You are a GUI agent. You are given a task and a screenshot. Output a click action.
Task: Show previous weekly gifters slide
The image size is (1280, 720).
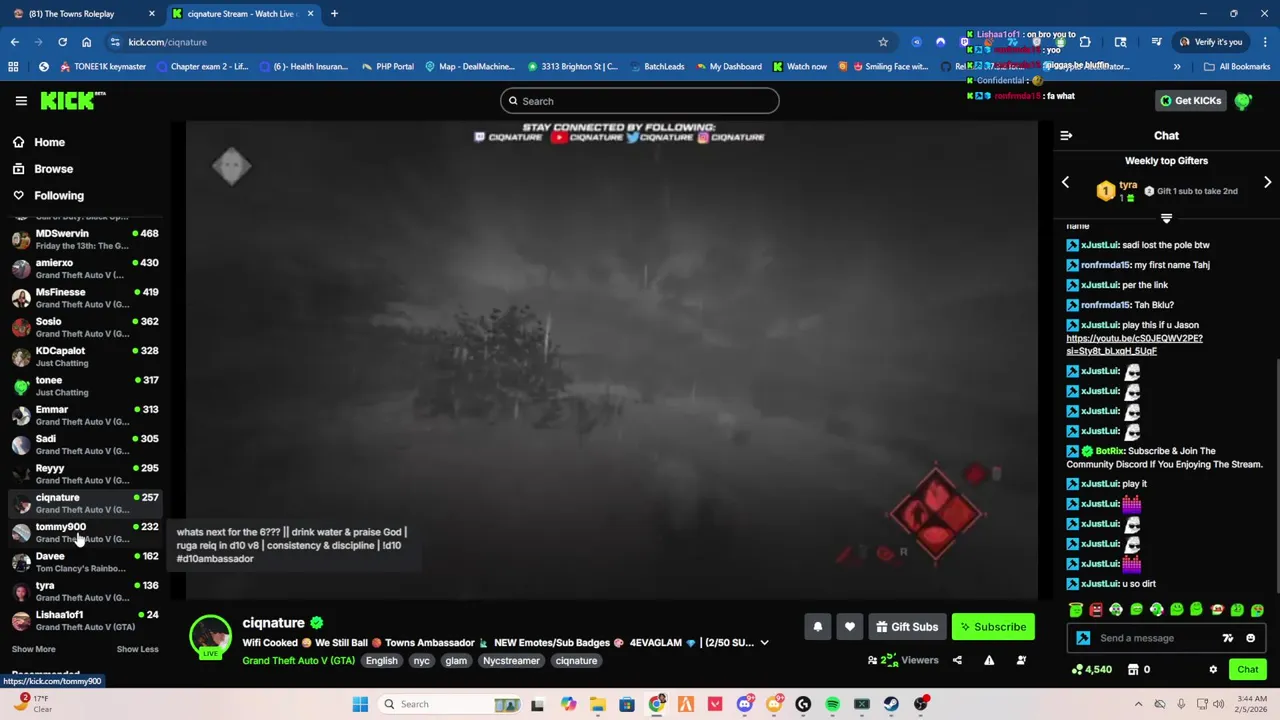pos(1065,182)
